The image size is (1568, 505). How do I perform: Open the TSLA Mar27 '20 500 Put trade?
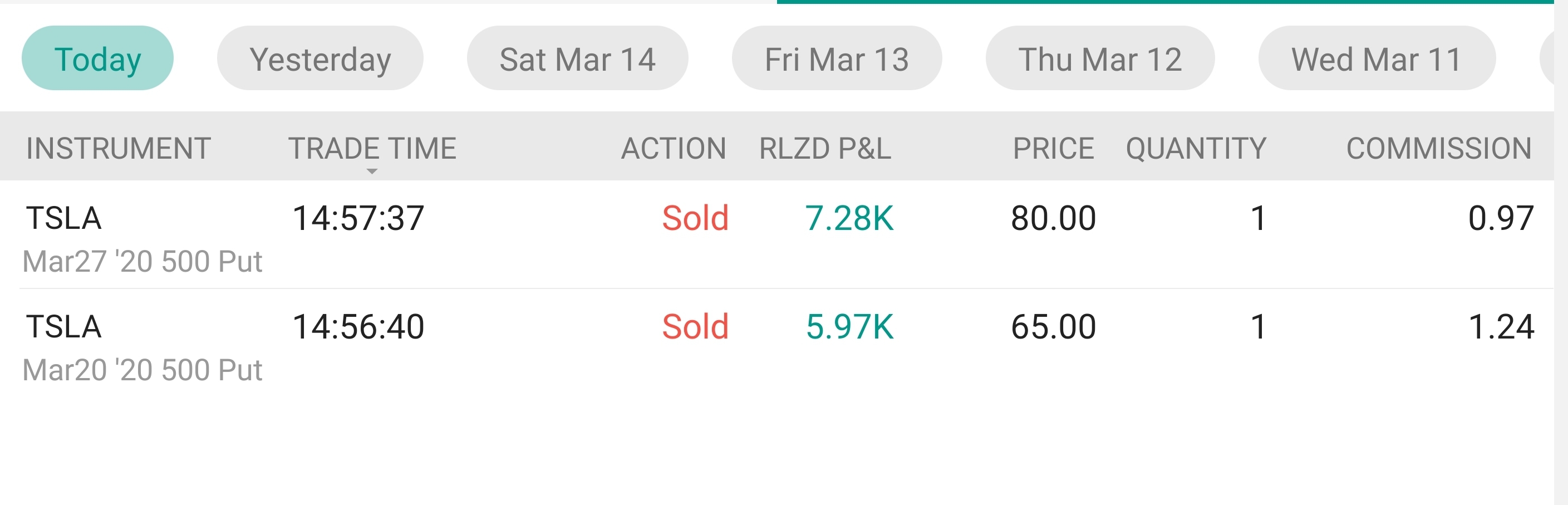click(x=142, y=239)
